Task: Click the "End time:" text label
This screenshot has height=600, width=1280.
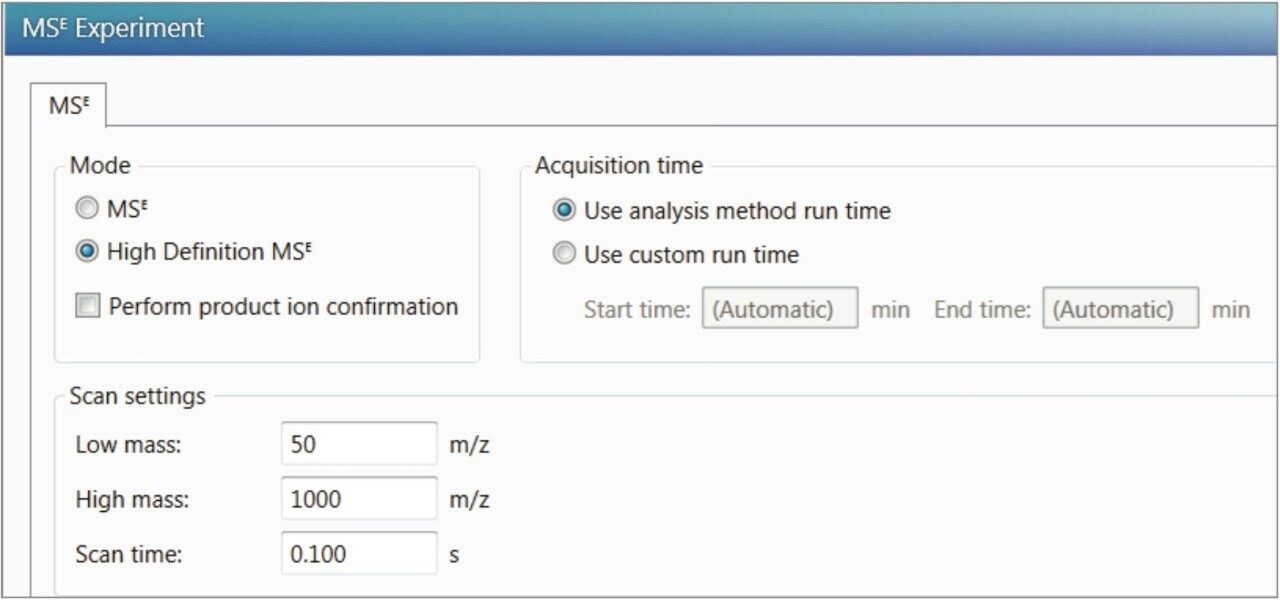Action: click(982, 310)
